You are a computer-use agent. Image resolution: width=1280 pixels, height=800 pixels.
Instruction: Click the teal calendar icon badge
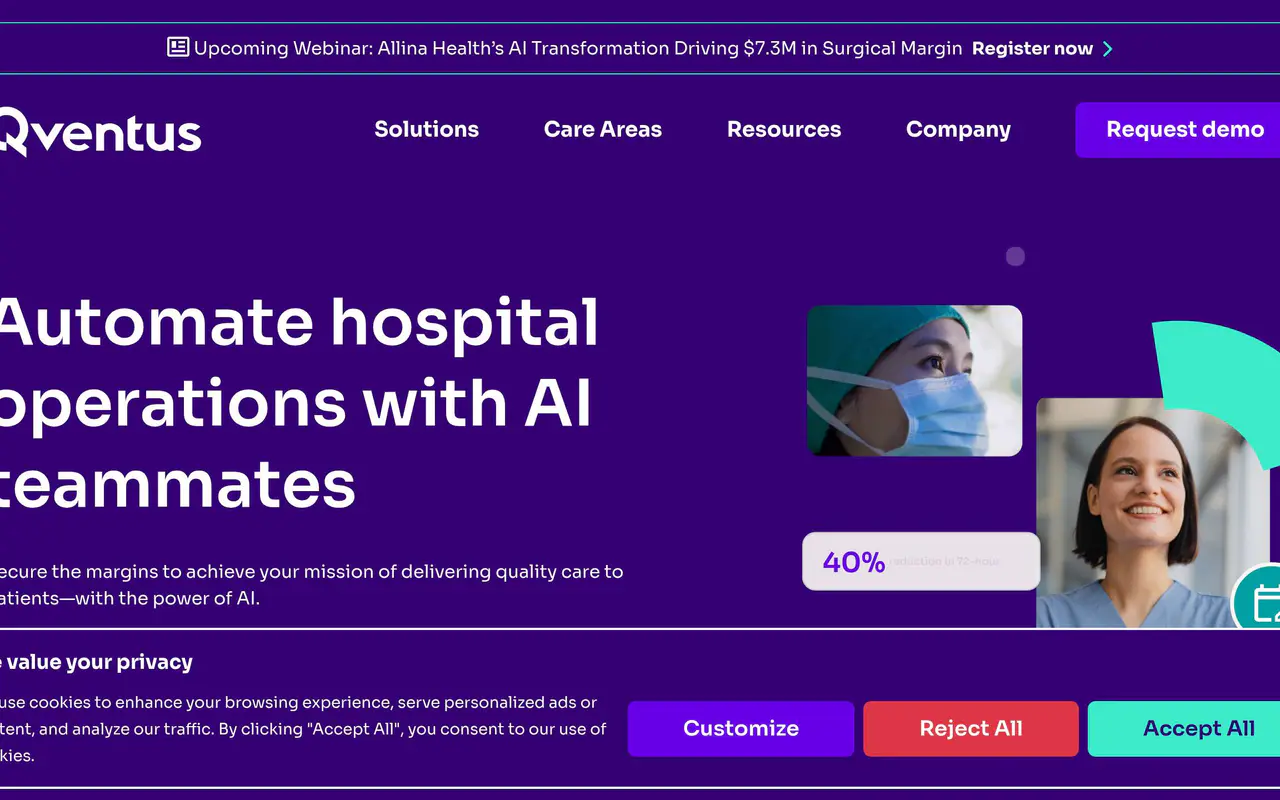pos(1259,599)
